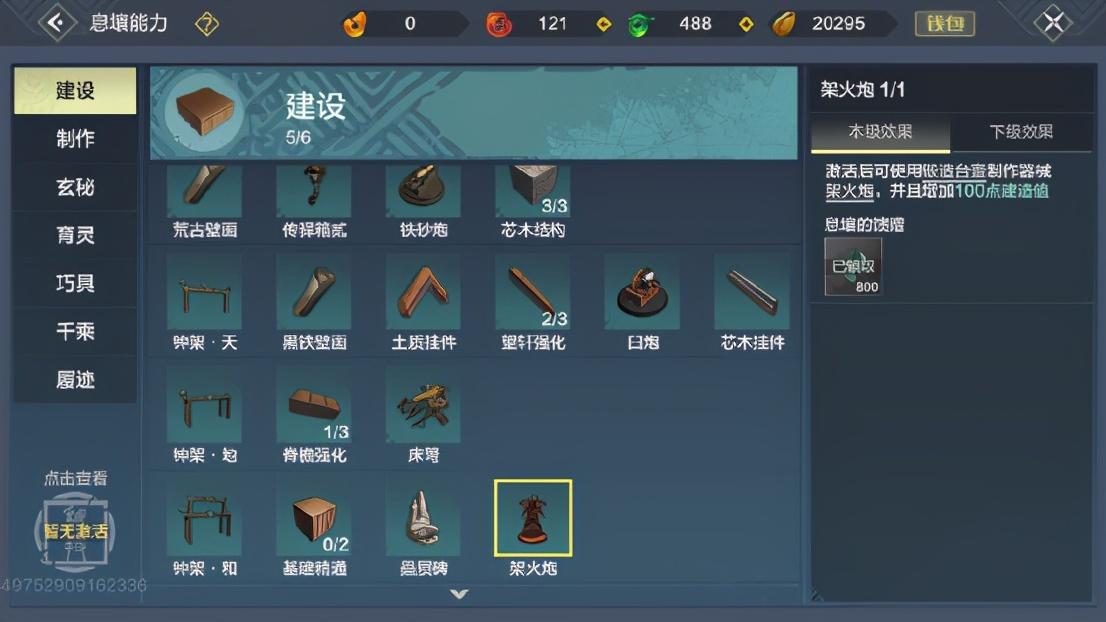Switch to the 本级效果 tab

[880, 132]
